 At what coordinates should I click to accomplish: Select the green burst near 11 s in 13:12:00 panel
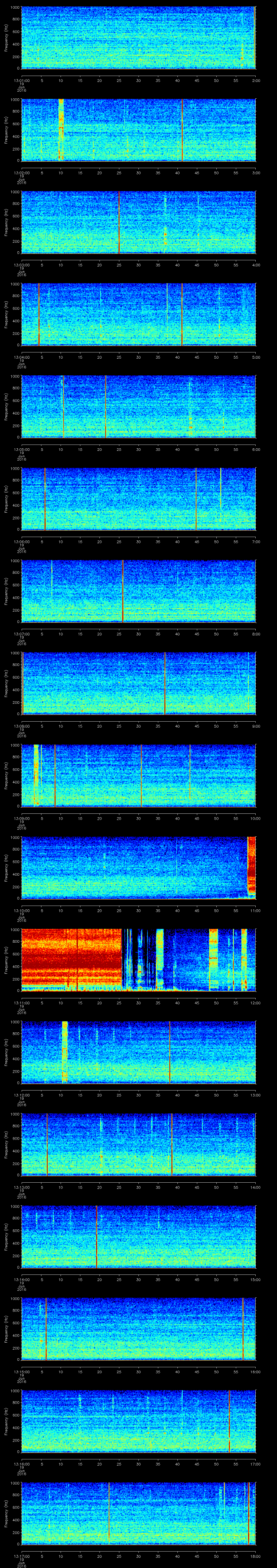point(65,1052)
